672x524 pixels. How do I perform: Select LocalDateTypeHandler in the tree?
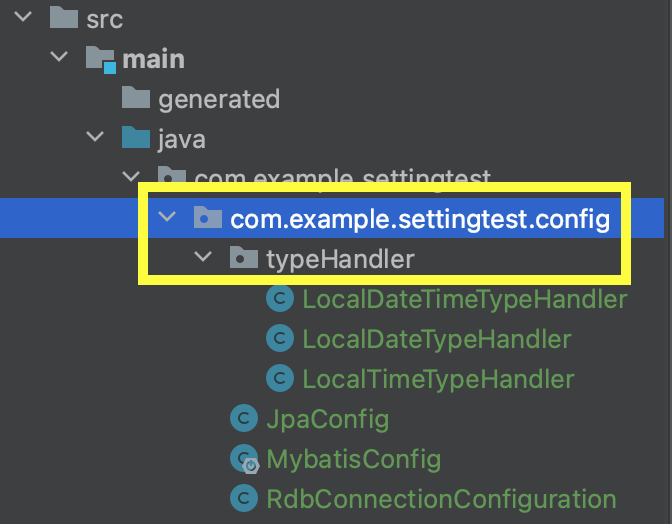click(437, 339)
